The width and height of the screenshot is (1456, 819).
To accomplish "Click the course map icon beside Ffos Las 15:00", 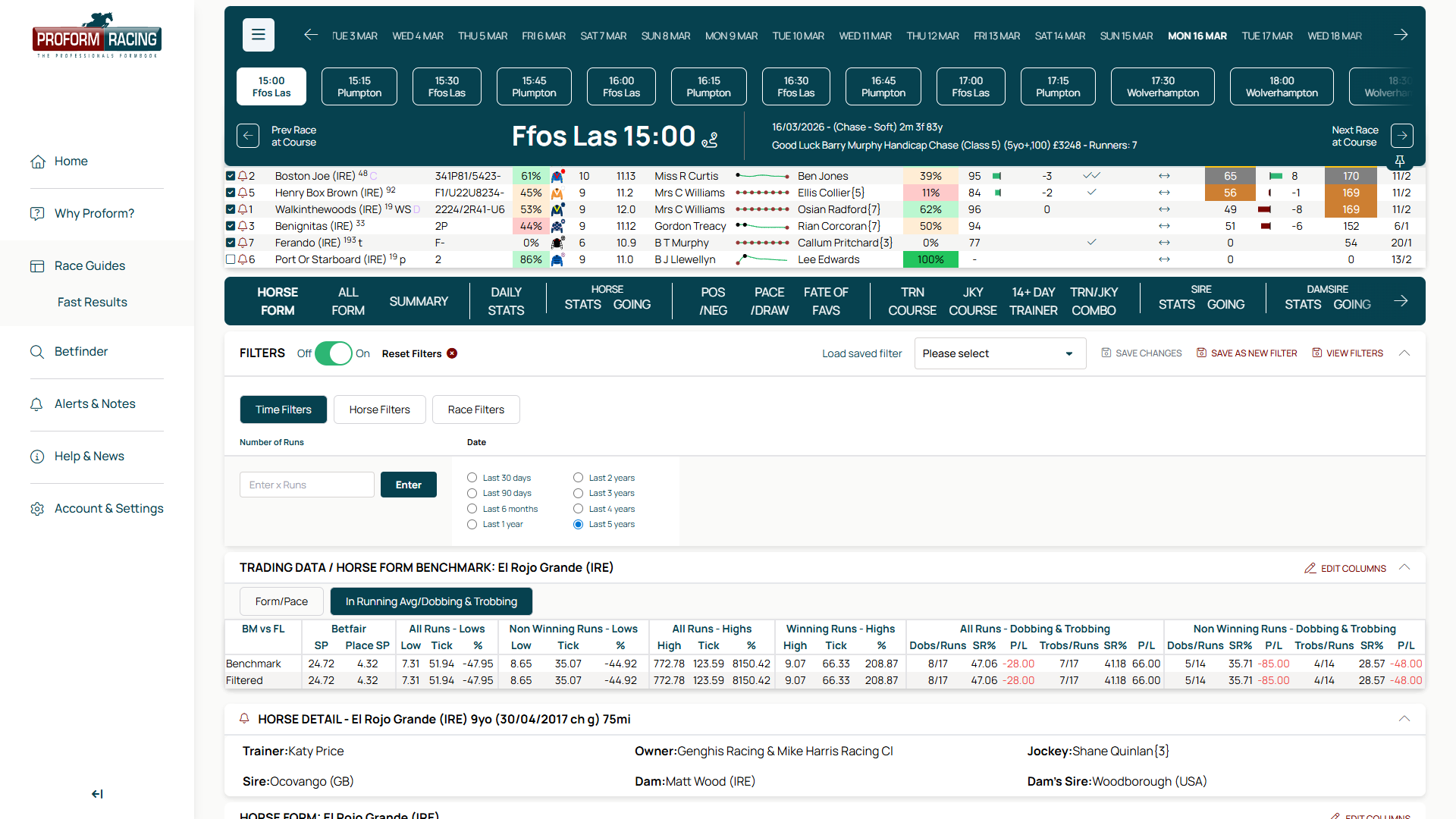I will coord(710,140).
